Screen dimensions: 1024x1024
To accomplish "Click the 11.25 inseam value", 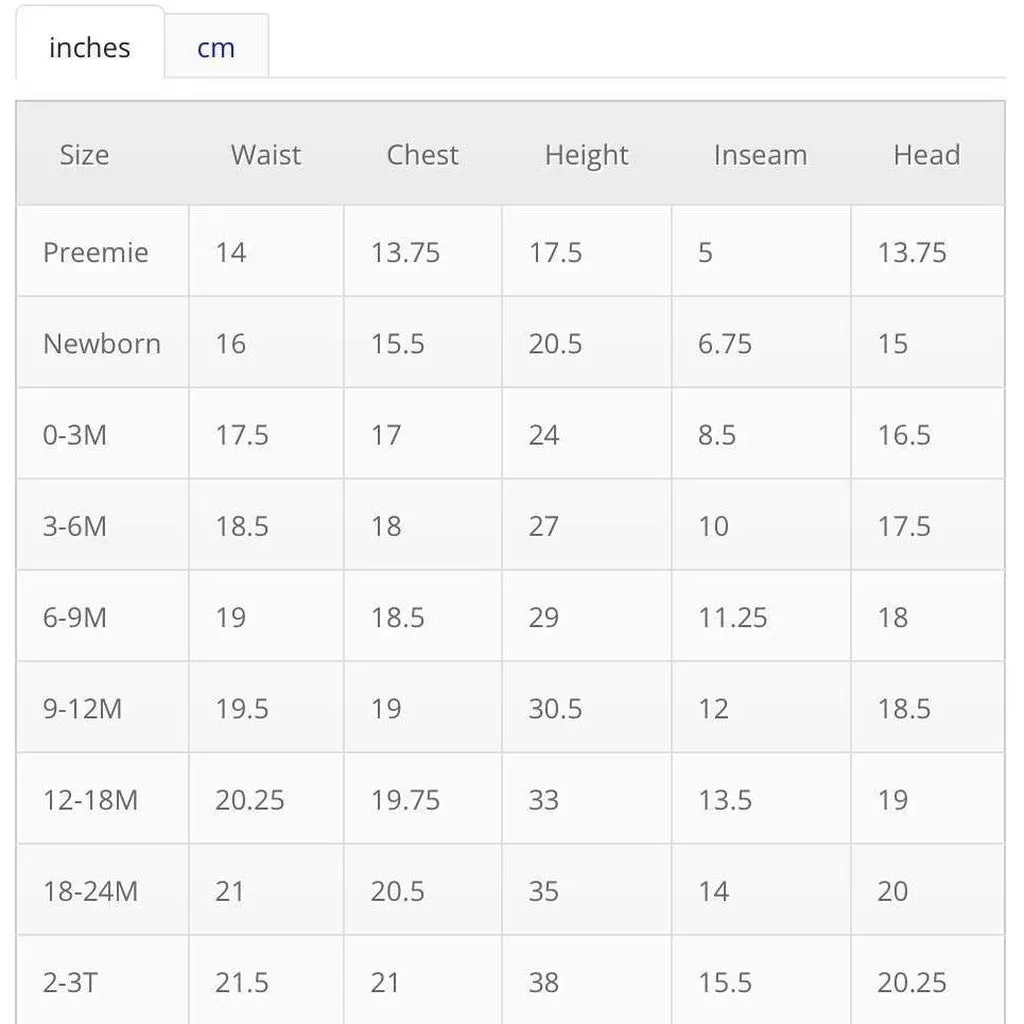I will [x=733, y=617].
